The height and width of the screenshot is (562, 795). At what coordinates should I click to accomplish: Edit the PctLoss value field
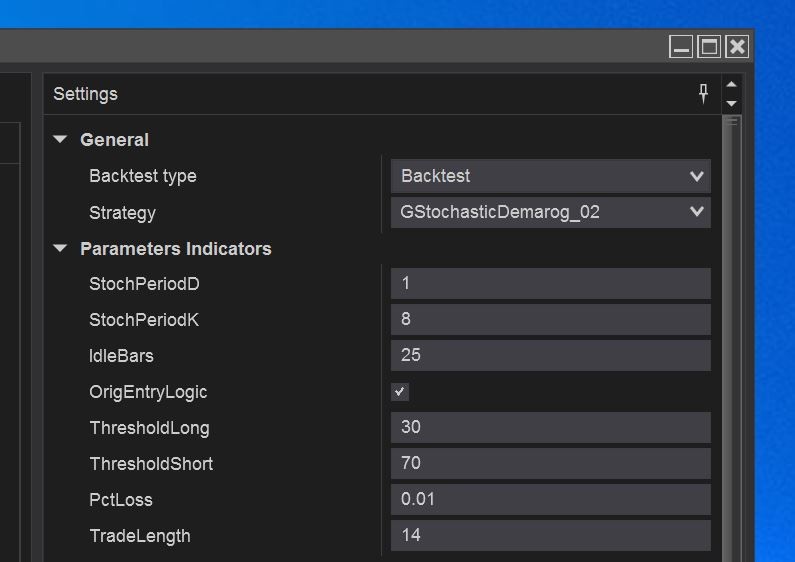550,500
